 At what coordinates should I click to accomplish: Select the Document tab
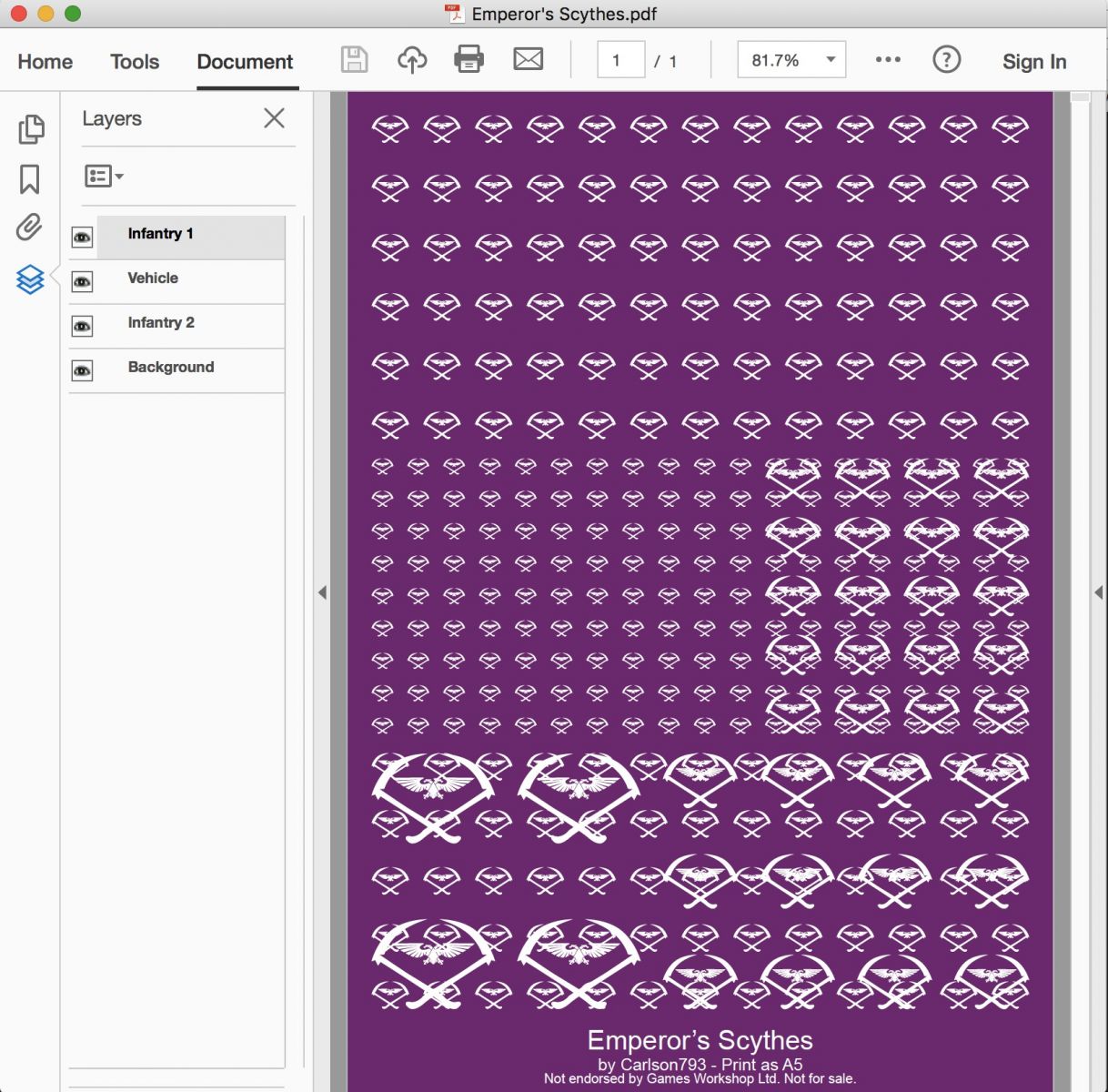(246, 62)
